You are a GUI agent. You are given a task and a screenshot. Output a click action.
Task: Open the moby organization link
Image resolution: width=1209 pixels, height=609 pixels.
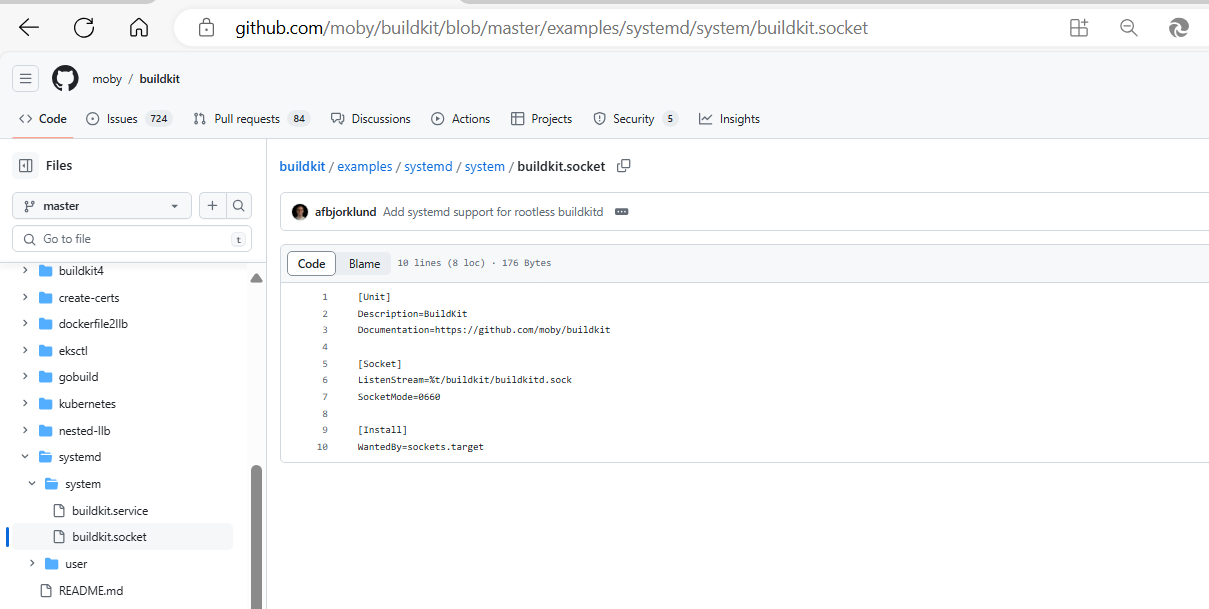pos(107,79)
